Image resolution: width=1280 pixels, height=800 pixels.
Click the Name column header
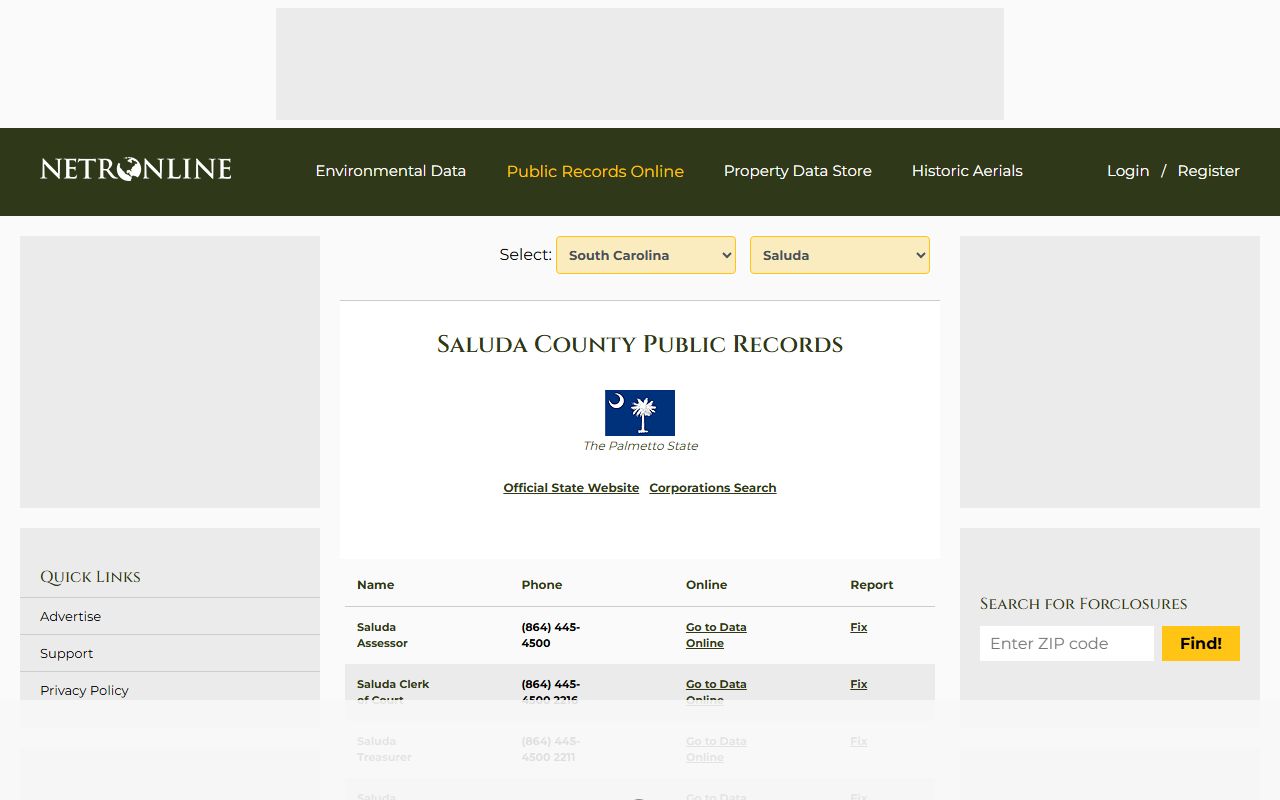pyautogui.click(x=375, y=585)
